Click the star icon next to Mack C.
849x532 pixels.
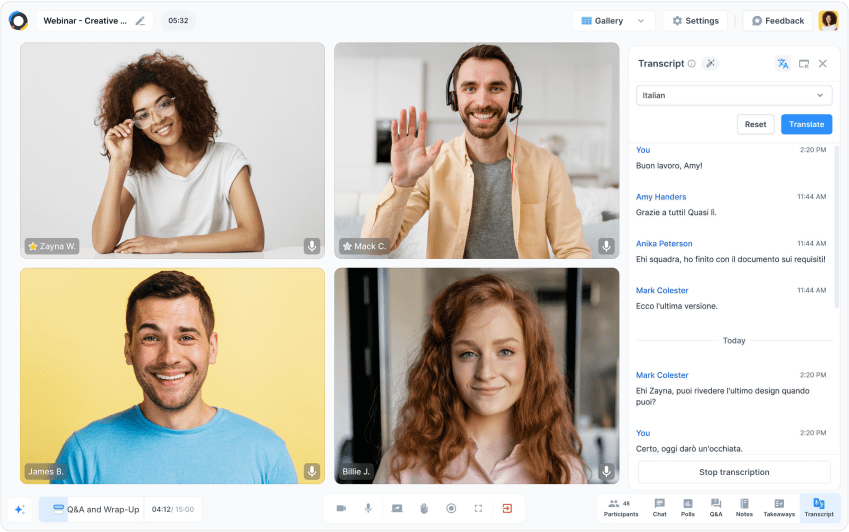[347, 246]
